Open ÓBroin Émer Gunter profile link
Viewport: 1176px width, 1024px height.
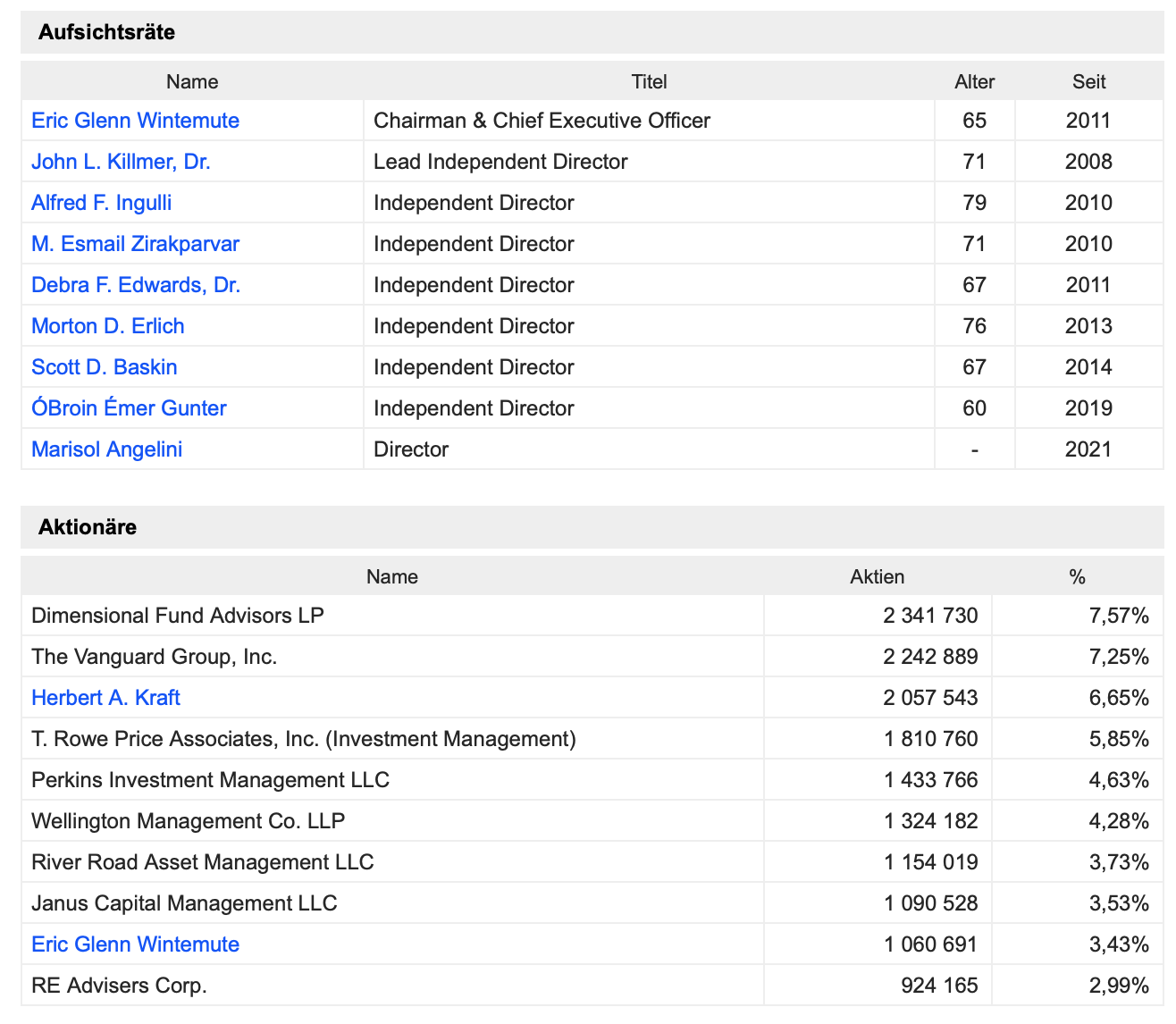(129, 408)
